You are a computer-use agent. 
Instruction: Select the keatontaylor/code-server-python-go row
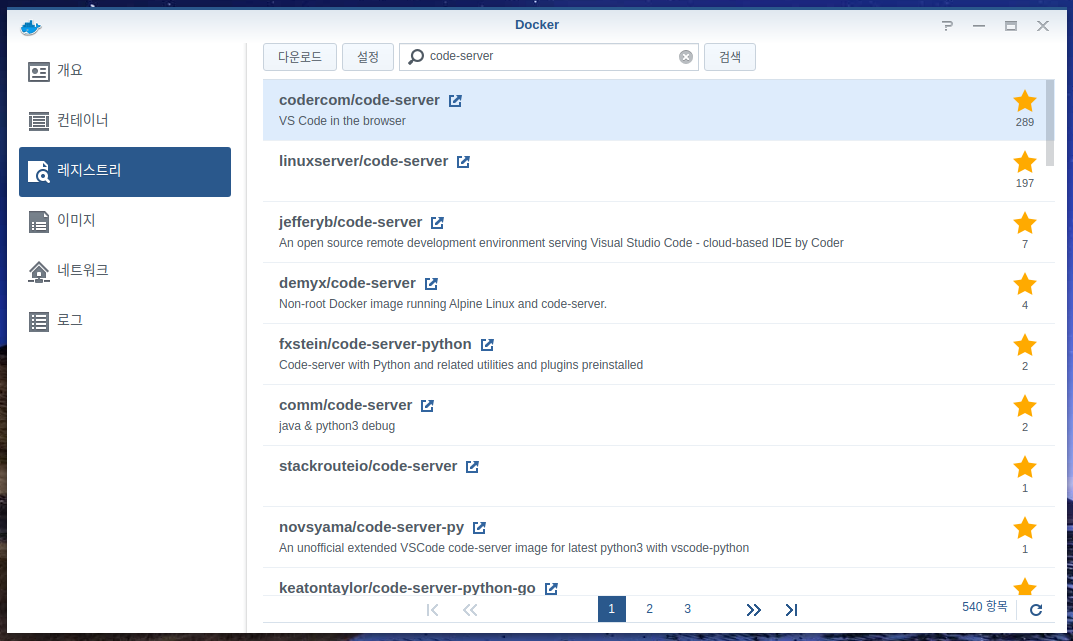pyautogui.click(x=654, y=582)
